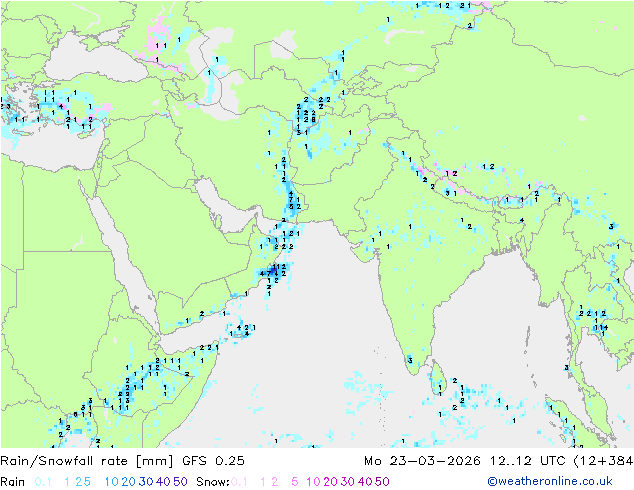Click the 'GFS 0.25' model label
634x490 pixels.
(213, 461)
